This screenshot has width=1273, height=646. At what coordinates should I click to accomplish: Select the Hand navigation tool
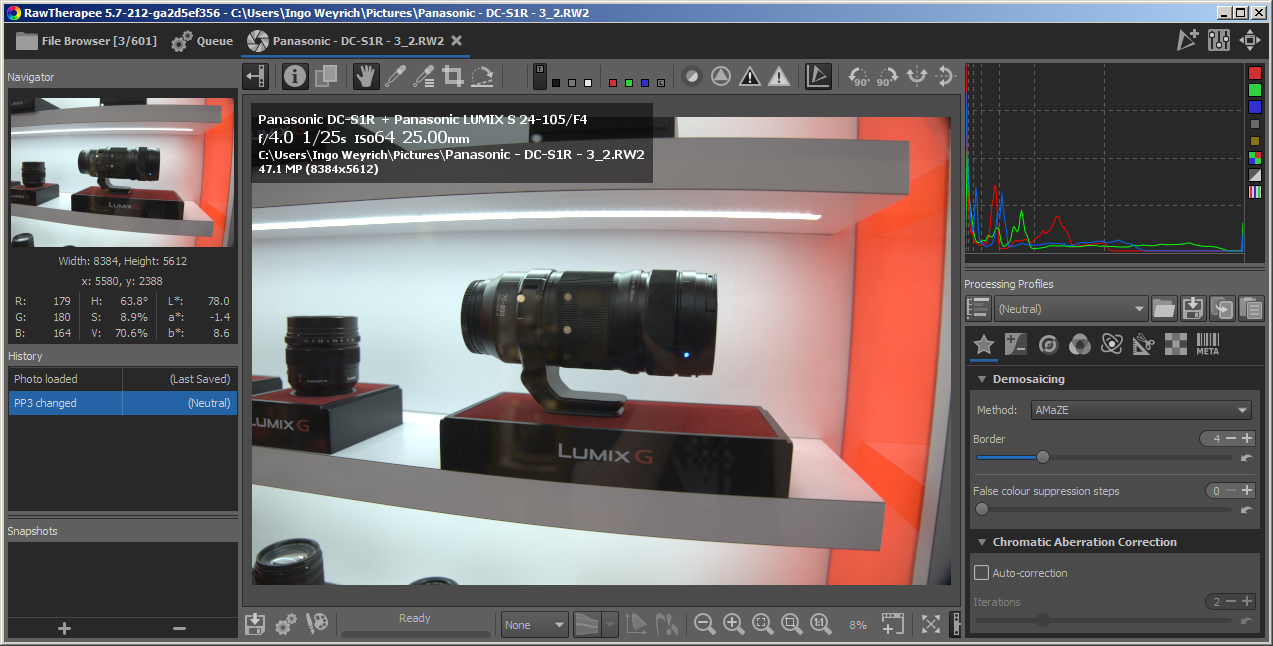tap(366, 76)
